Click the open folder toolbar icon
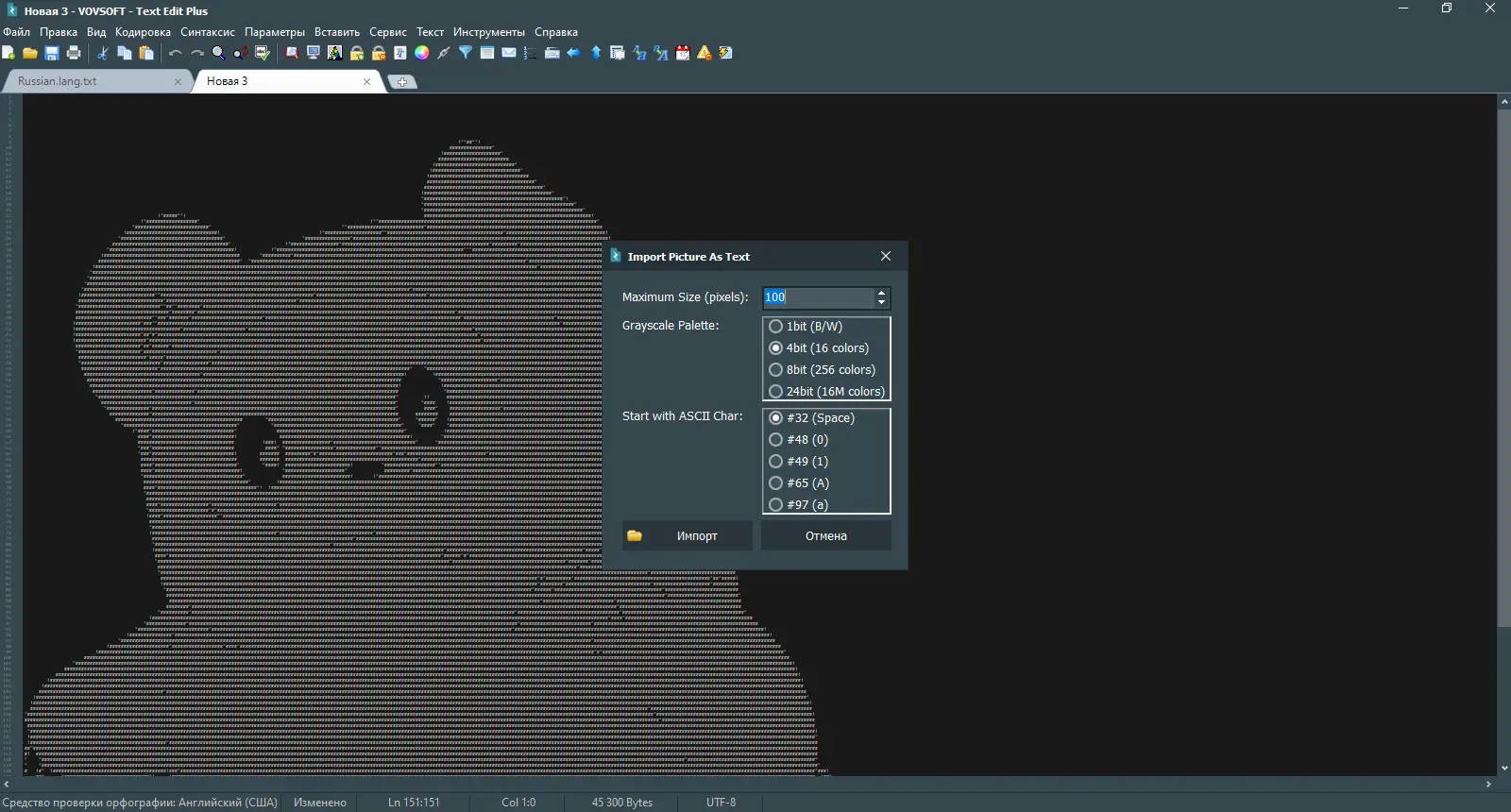The height and width of the screenshot is (812, 1511). (x=30, y=53)
